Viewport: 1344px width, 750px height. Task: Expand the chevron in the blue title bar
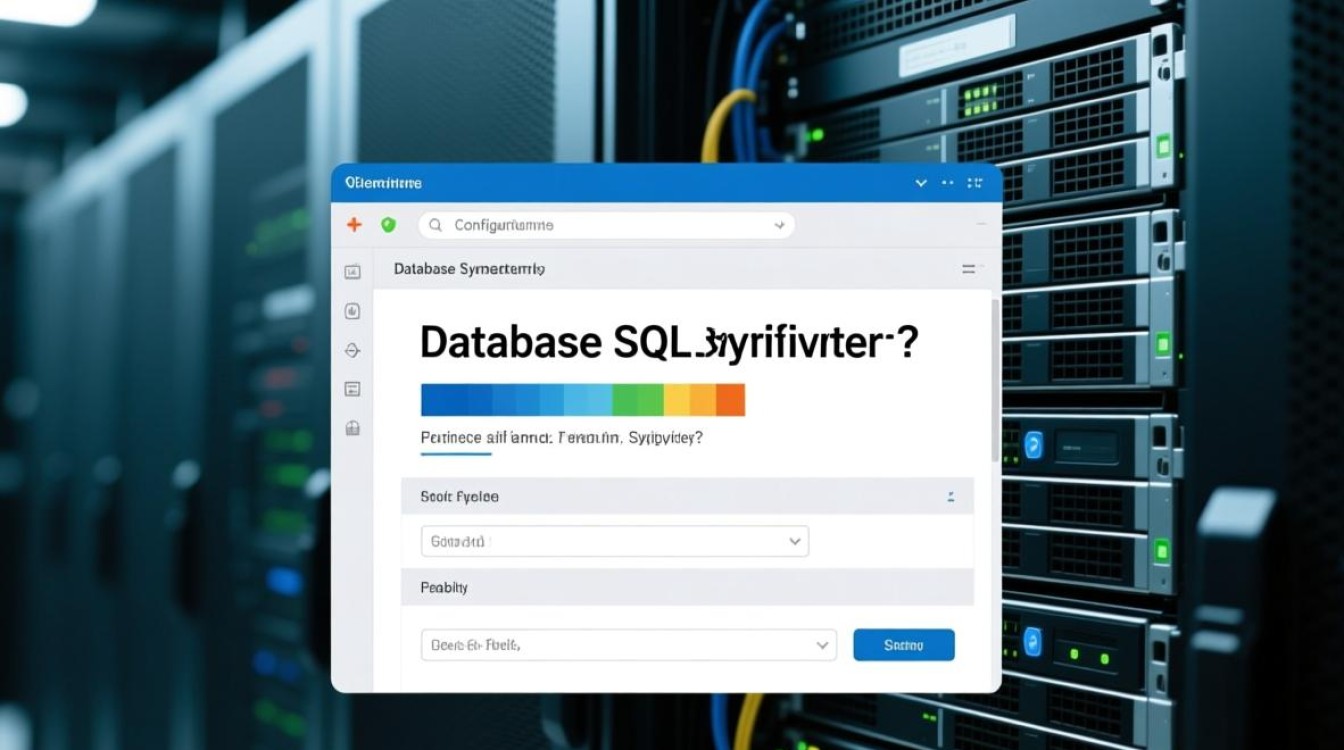tap(922, 184)
